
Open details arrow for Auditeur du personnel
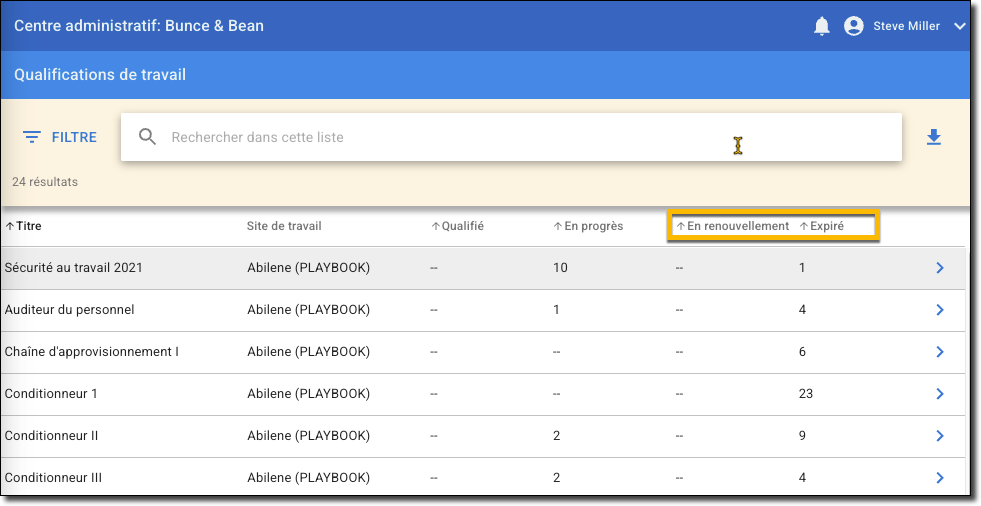939,310
